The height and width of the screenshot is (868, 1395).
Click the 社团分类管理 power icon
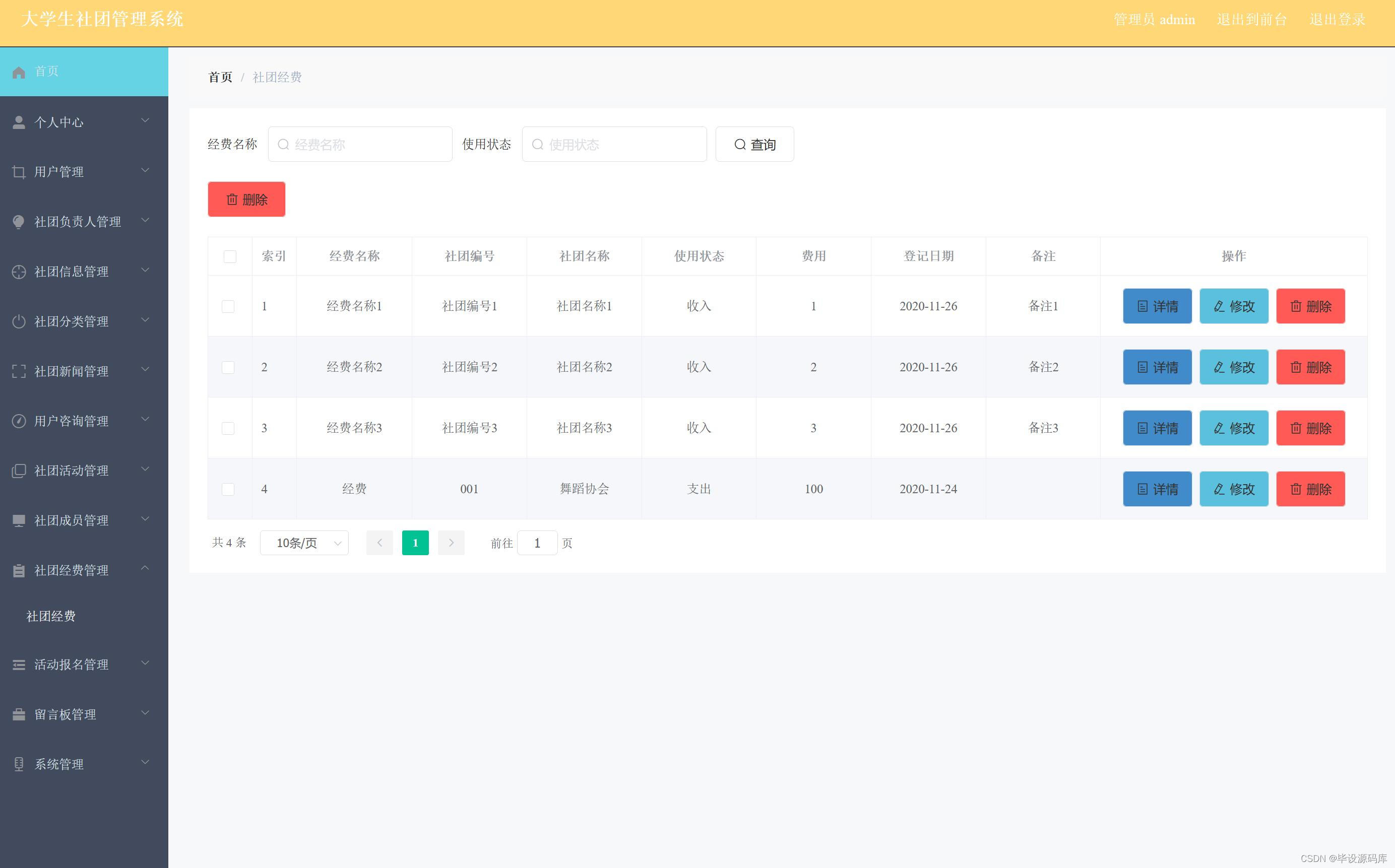(x=19, y=321)
